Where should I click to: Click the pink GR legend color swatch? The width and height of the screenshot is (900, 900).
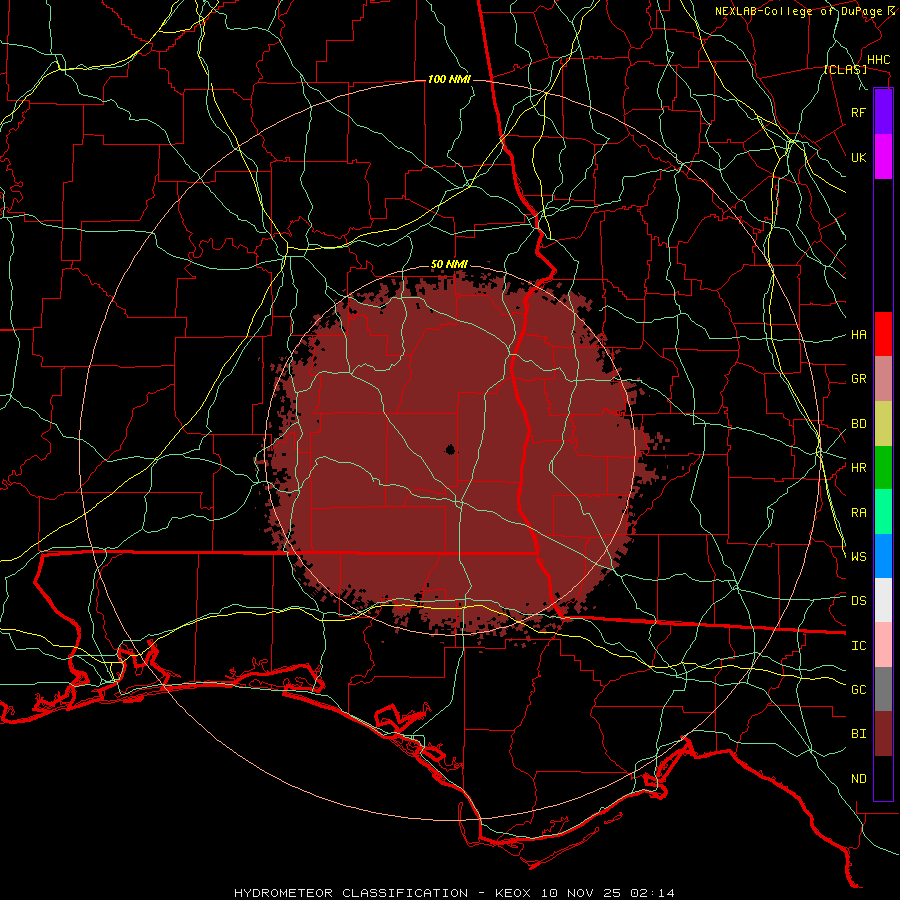(883, 379)
